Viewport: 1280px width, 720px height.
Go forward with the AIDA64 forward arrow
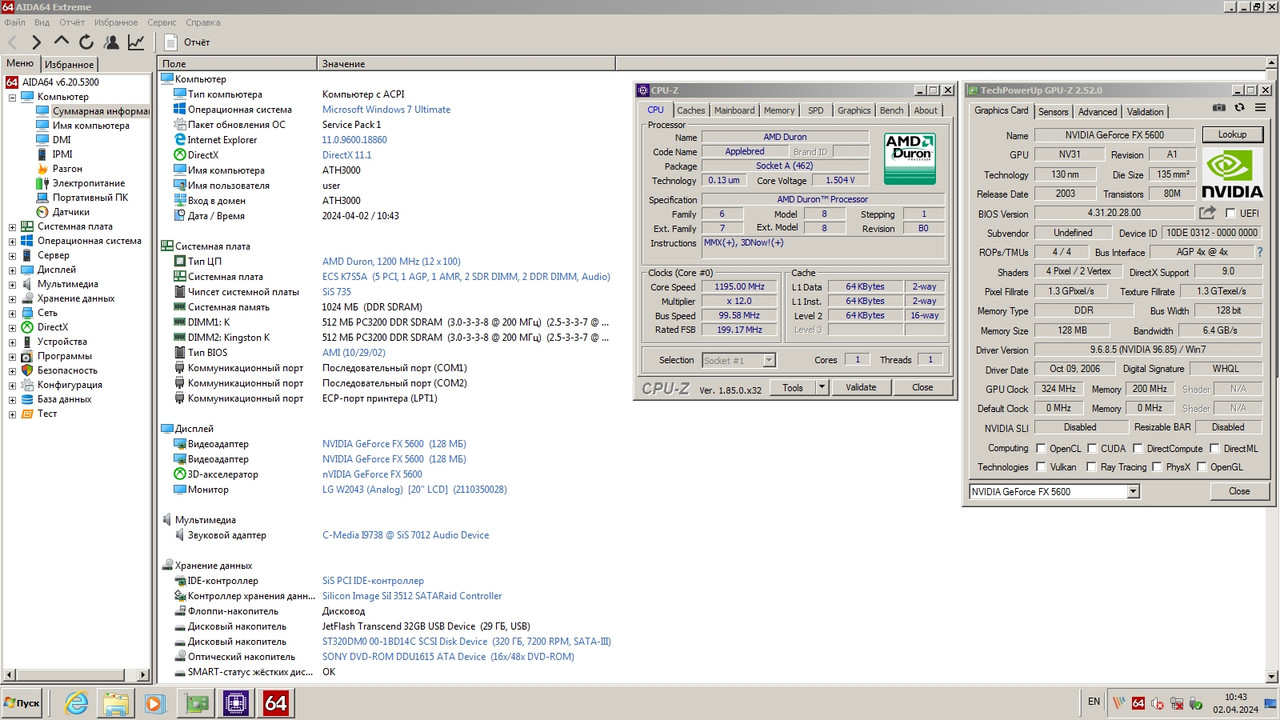tap(37, 42)
